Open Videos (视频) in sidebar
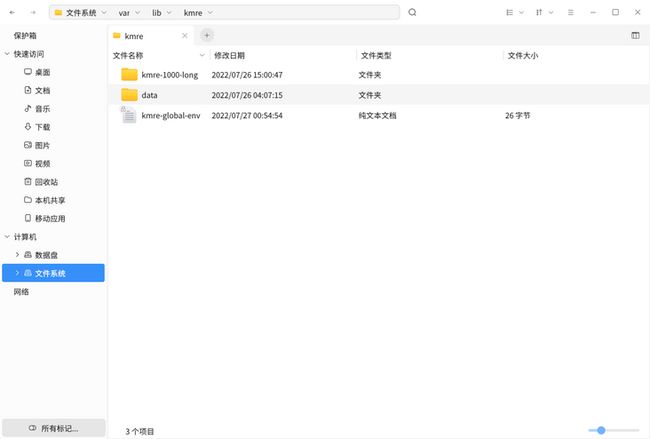 (x=42, y=163)
